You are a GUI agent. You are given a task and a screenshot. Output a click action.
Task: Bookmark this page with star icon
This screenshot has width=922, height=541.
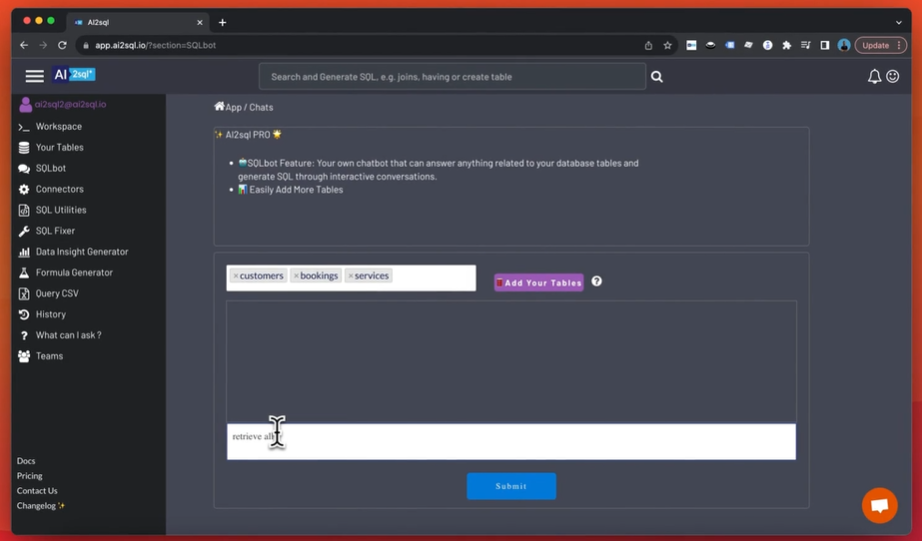tap(667, 45)
